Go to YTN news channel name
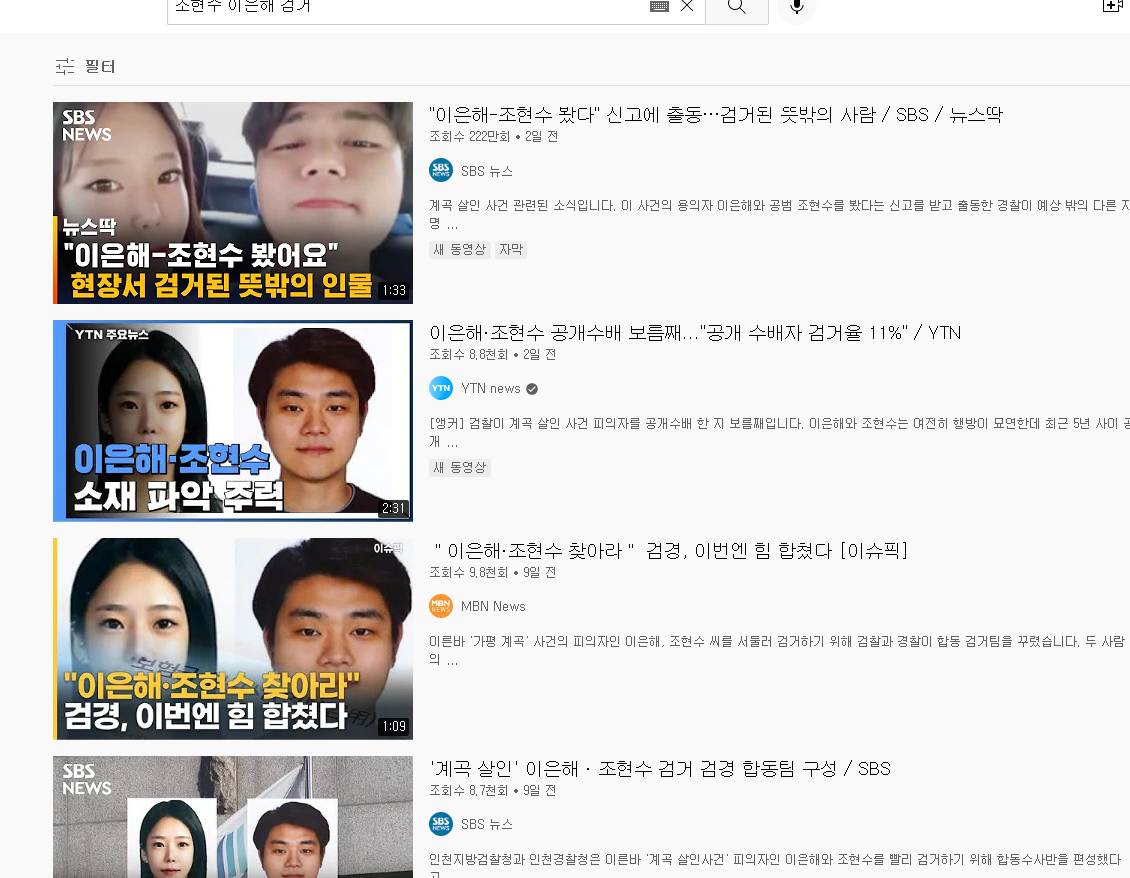Image resolution: width=1130 pixels, height=878 pixels. point(491,389)
